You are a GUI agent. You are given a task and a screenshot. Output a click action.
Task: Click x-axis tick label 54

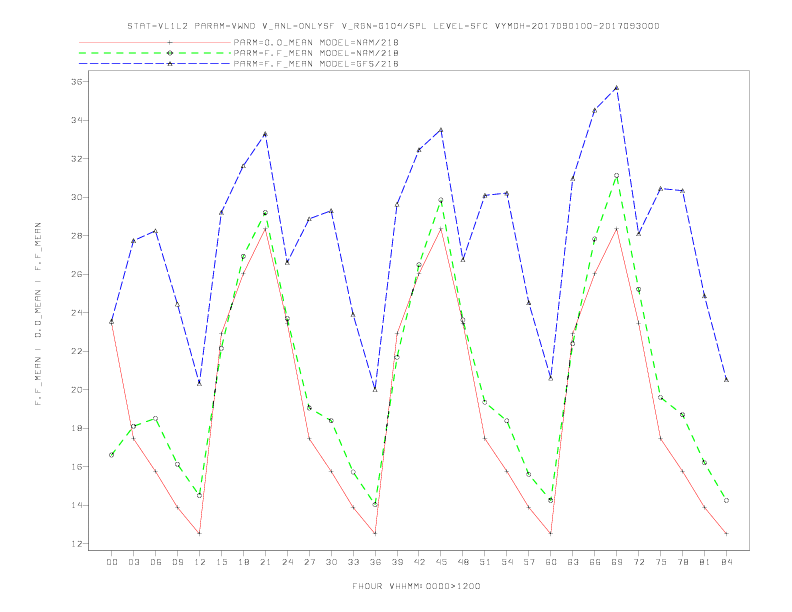[507, 562]
